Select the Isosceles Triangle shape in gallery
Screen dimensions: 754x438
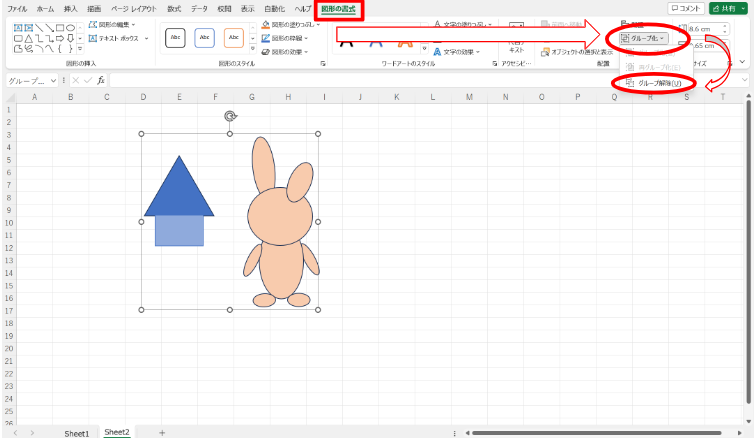click(28, 38)
